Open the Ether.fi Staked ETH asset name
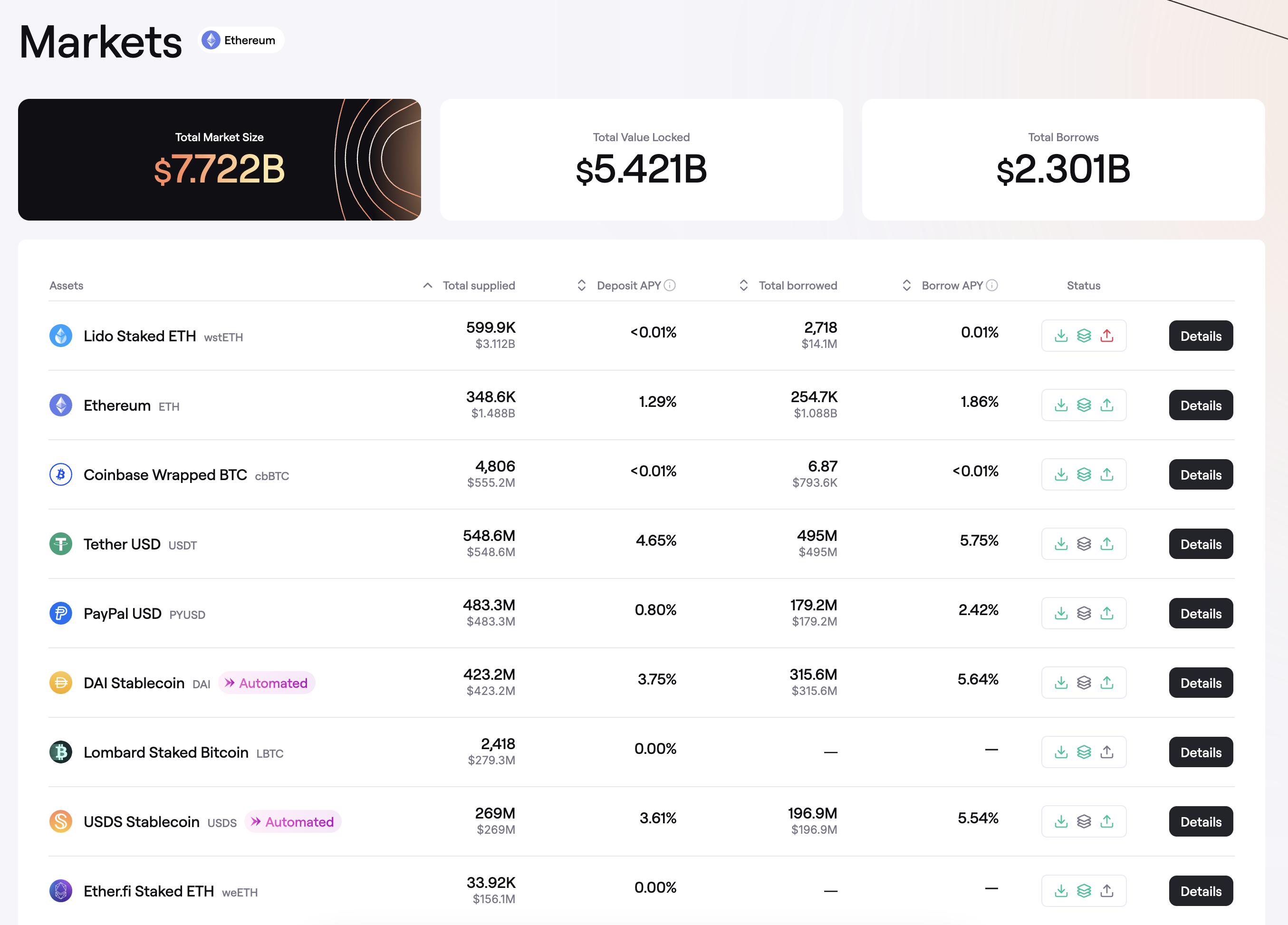The width and height of the screenshot is (1288, 925). pos(149,891)
